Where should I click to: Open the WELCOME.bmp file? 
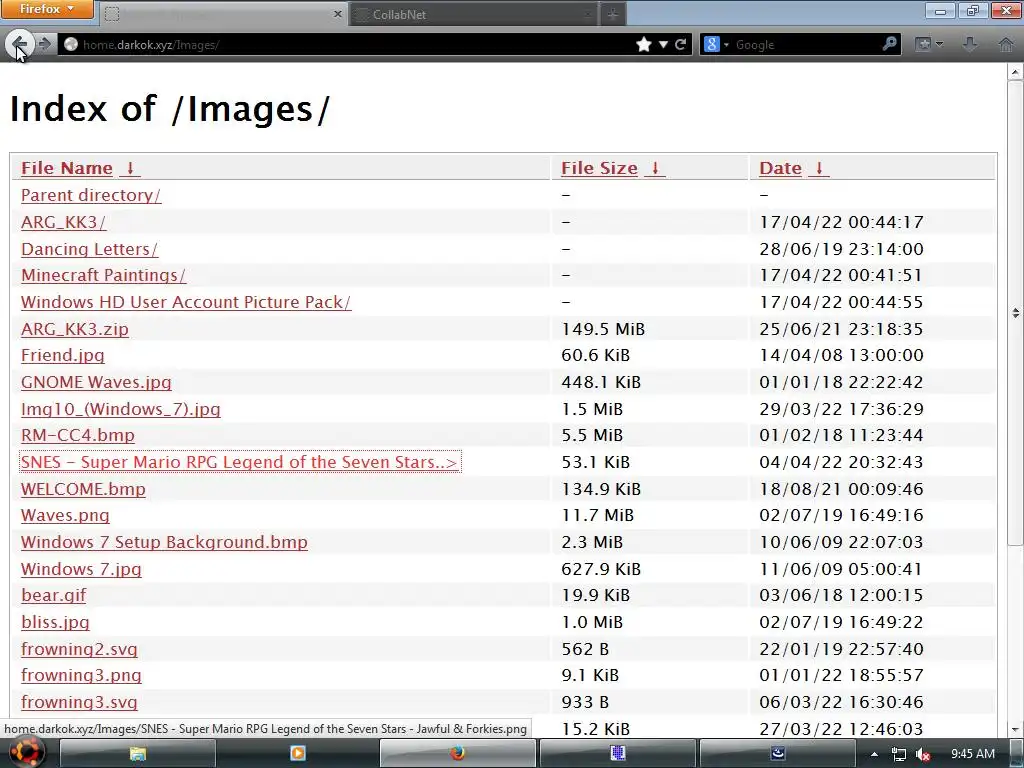(83, 488)
